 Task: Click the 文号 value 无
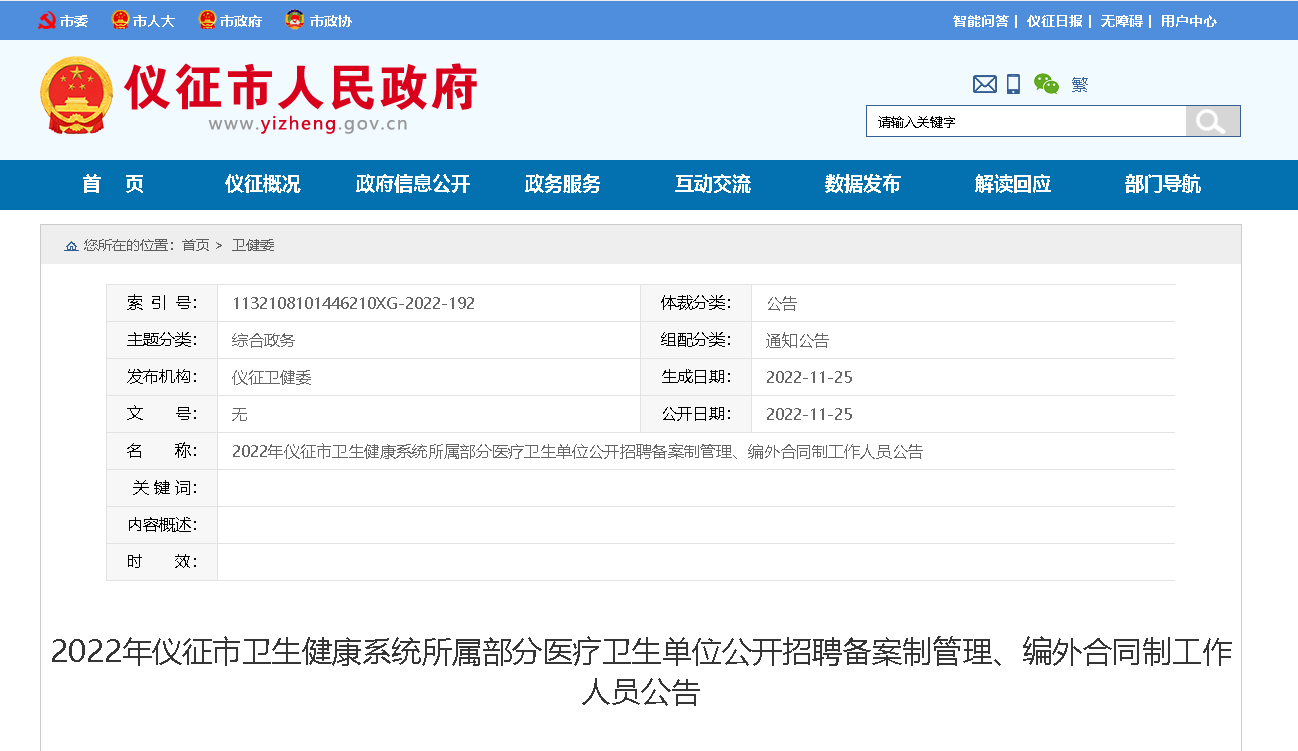click(x=240, y=414)
